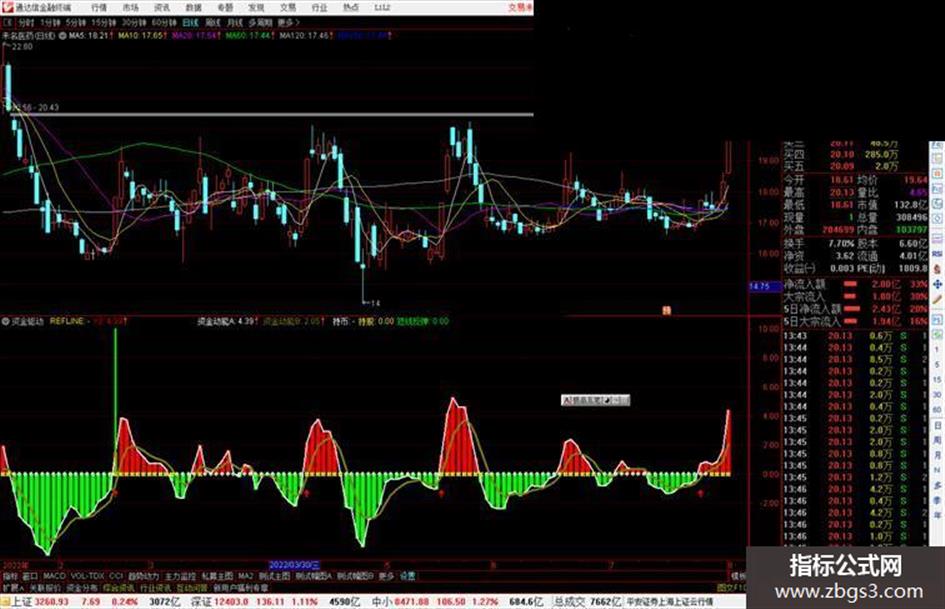Click the small floating toolbar over the indicator chart

click(595, 400)
